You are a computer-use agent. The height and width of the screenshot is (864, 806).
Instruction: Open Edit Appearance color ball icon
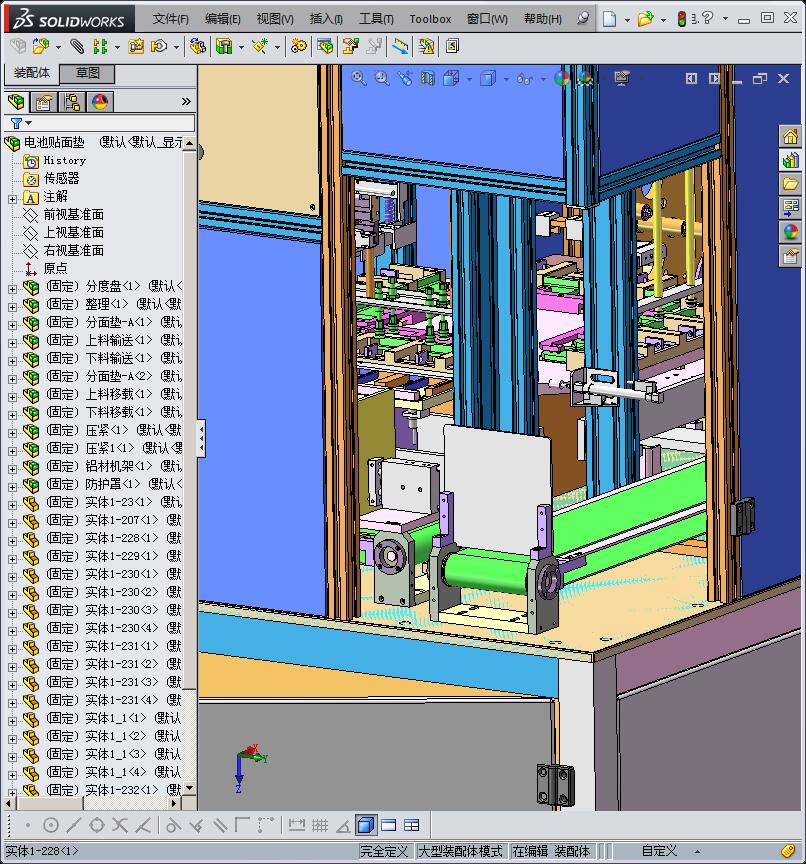click(561, 79)
